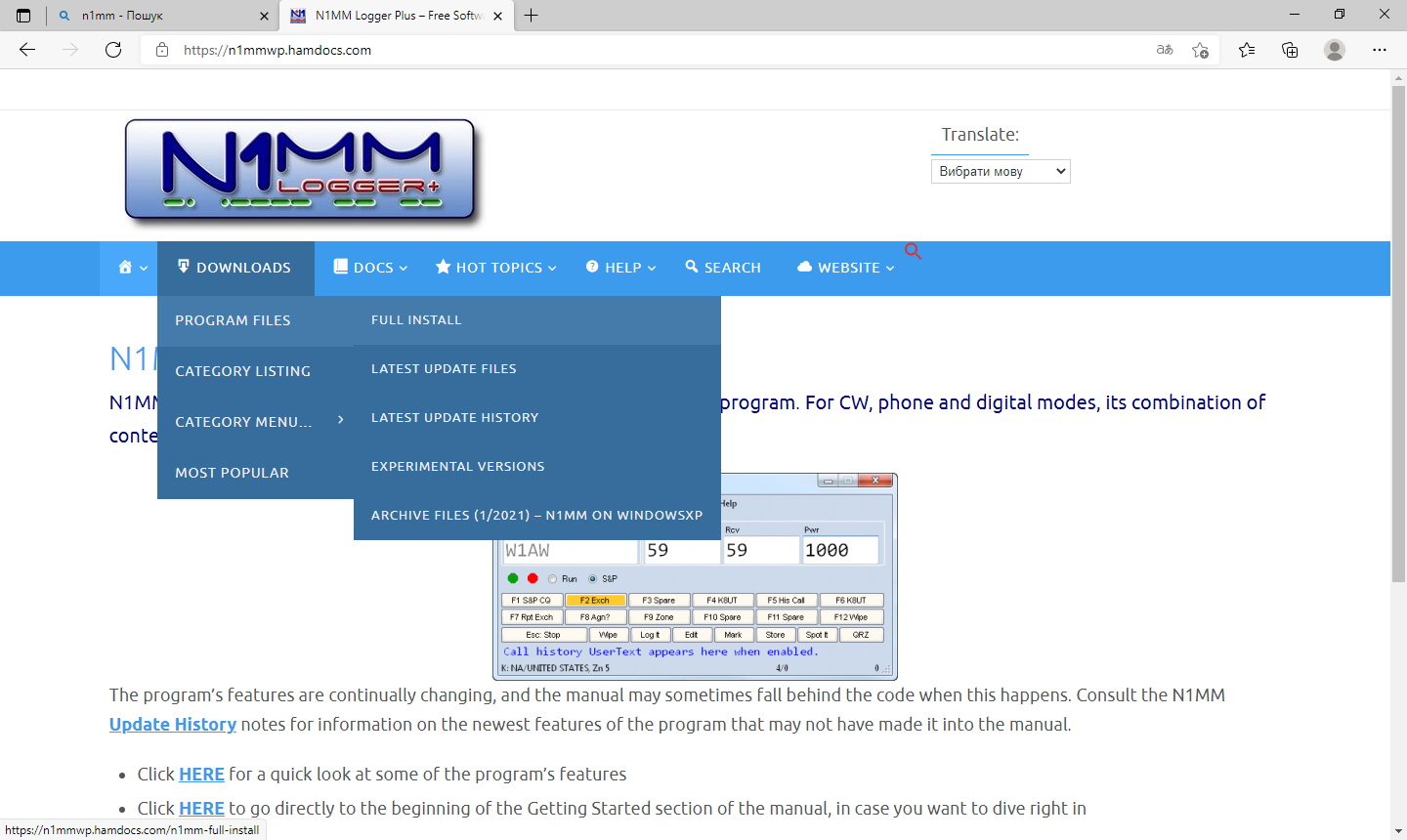Select Category Listing menu item
This screenshot has height=840, width=1407.
tap(256, 371)
